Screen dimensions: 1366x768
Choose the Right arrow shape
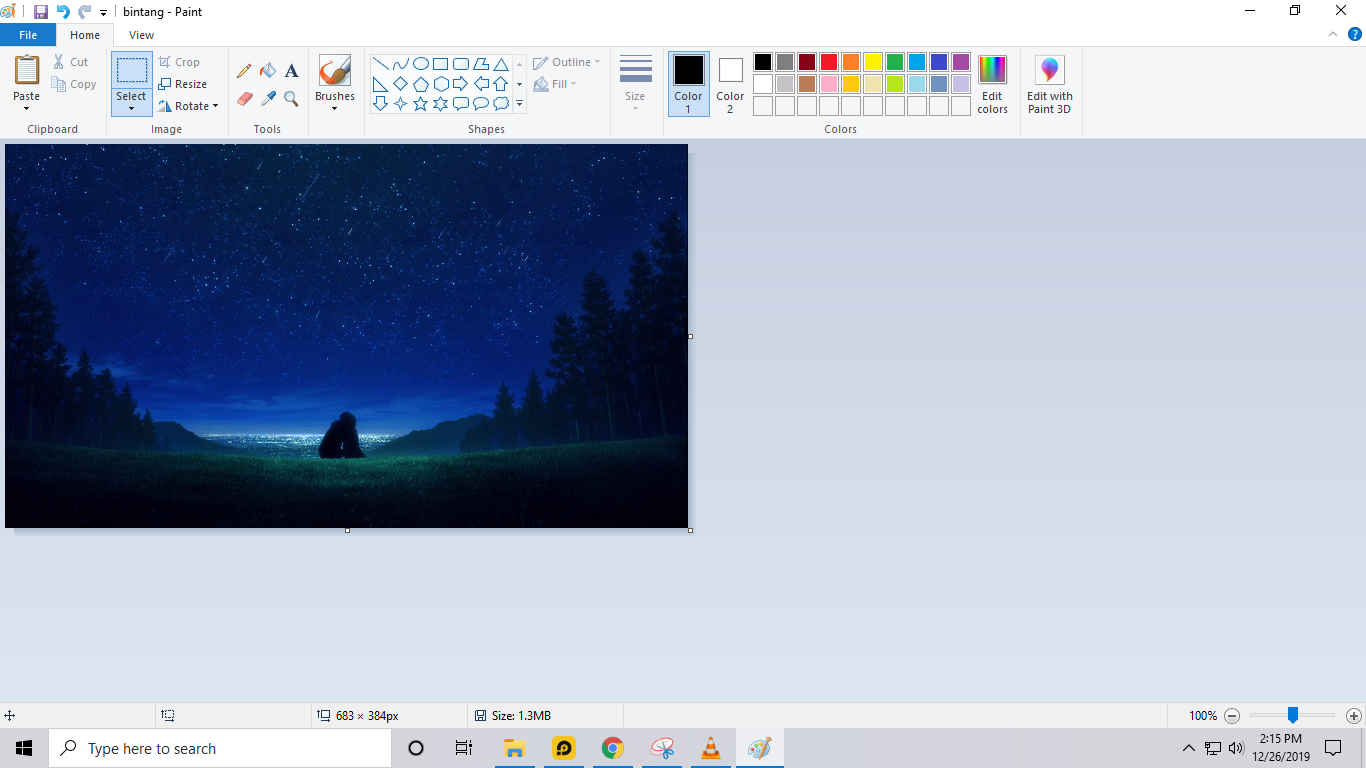[460, 84]
